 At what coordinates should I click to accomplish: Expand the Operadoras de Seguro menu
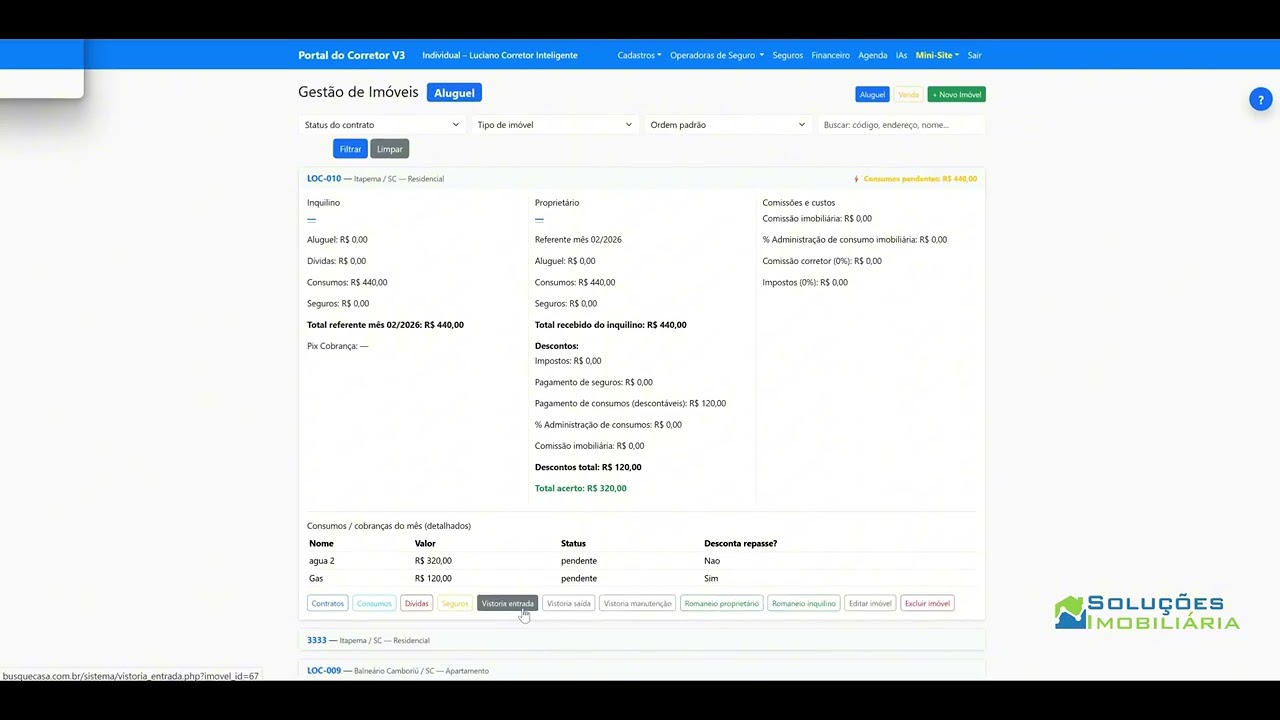click(717, 55)
